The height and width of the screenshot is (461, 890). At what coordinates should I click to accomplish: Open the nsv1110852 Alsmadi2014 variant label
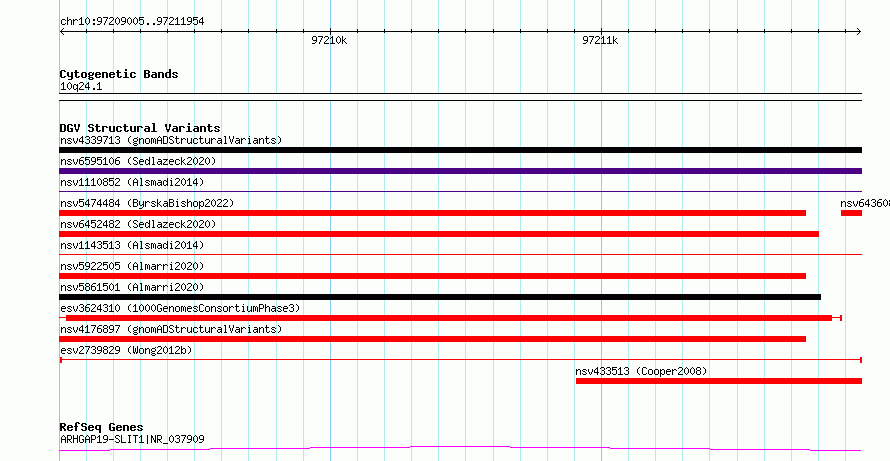[132, 182]
